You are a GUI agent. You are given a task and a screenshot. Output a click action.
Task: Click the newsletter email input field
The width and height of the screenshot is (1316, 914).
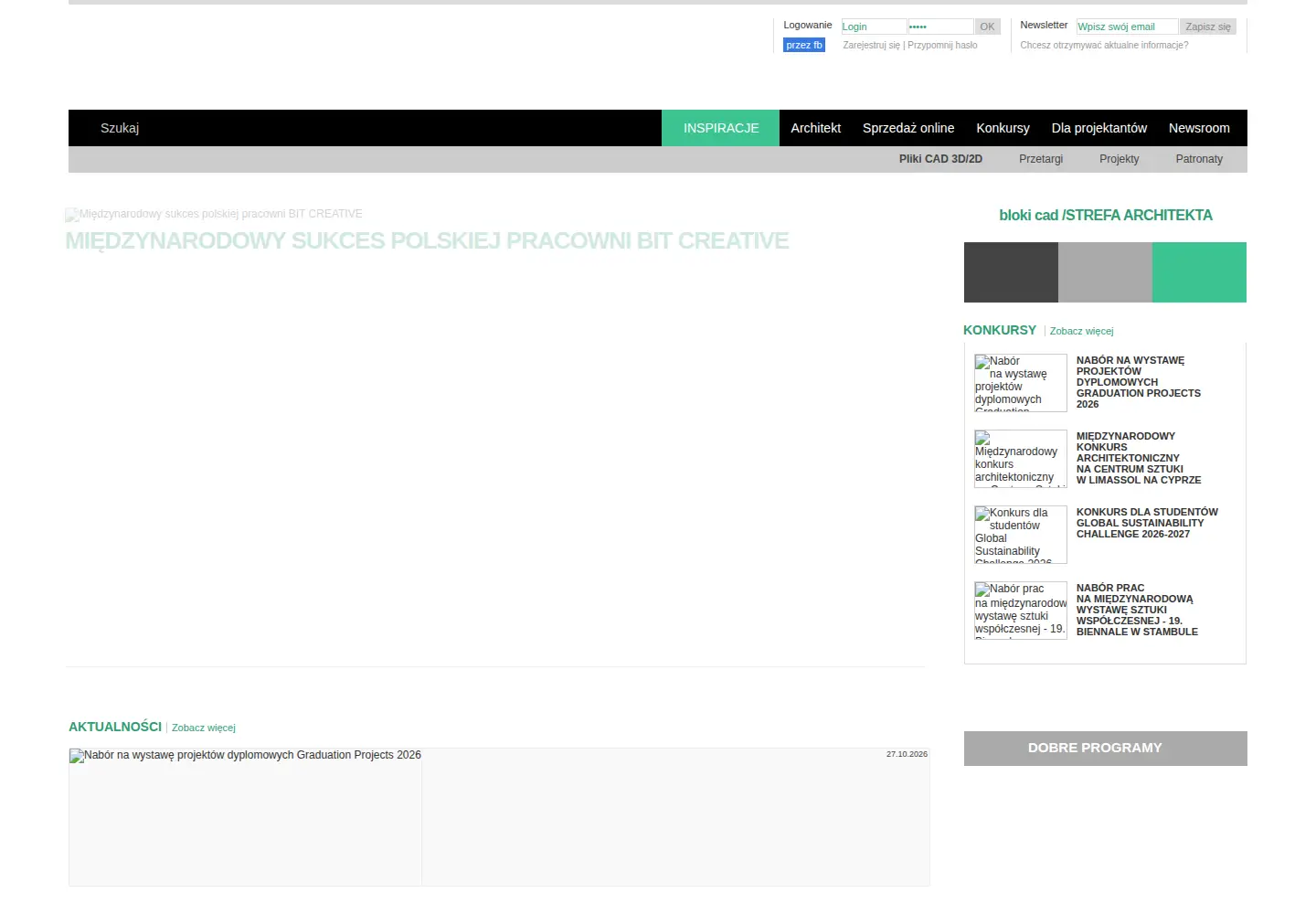[x=1127, y=27]
